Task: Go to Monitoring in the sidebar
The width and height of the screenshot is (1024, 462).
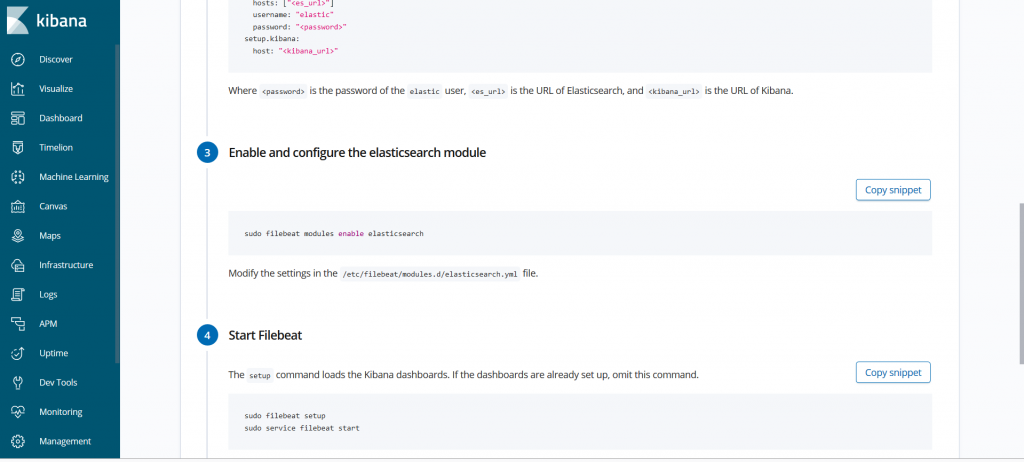Action: click(x=60, y=412)
